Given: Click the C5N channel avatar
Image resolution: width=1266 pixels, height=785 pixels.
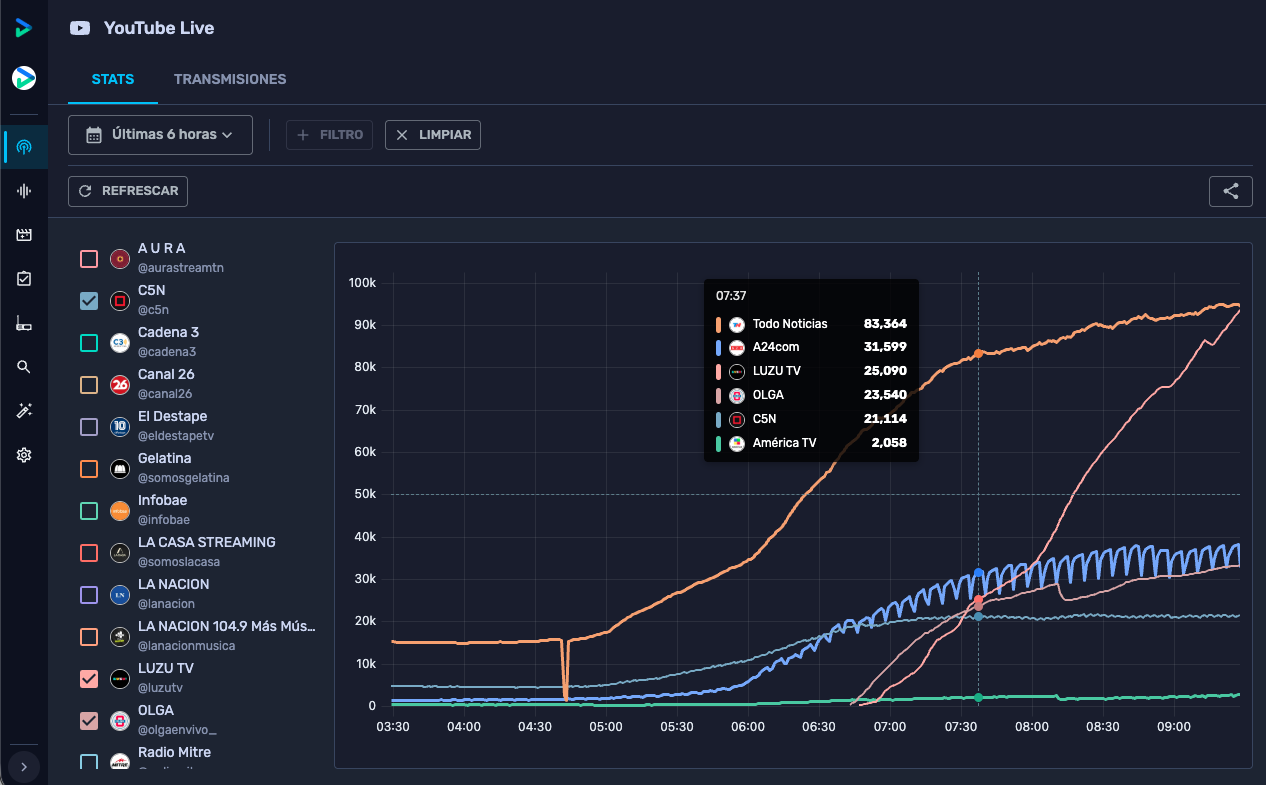Looking at the screenshot, I should click(x=120, y=301).
